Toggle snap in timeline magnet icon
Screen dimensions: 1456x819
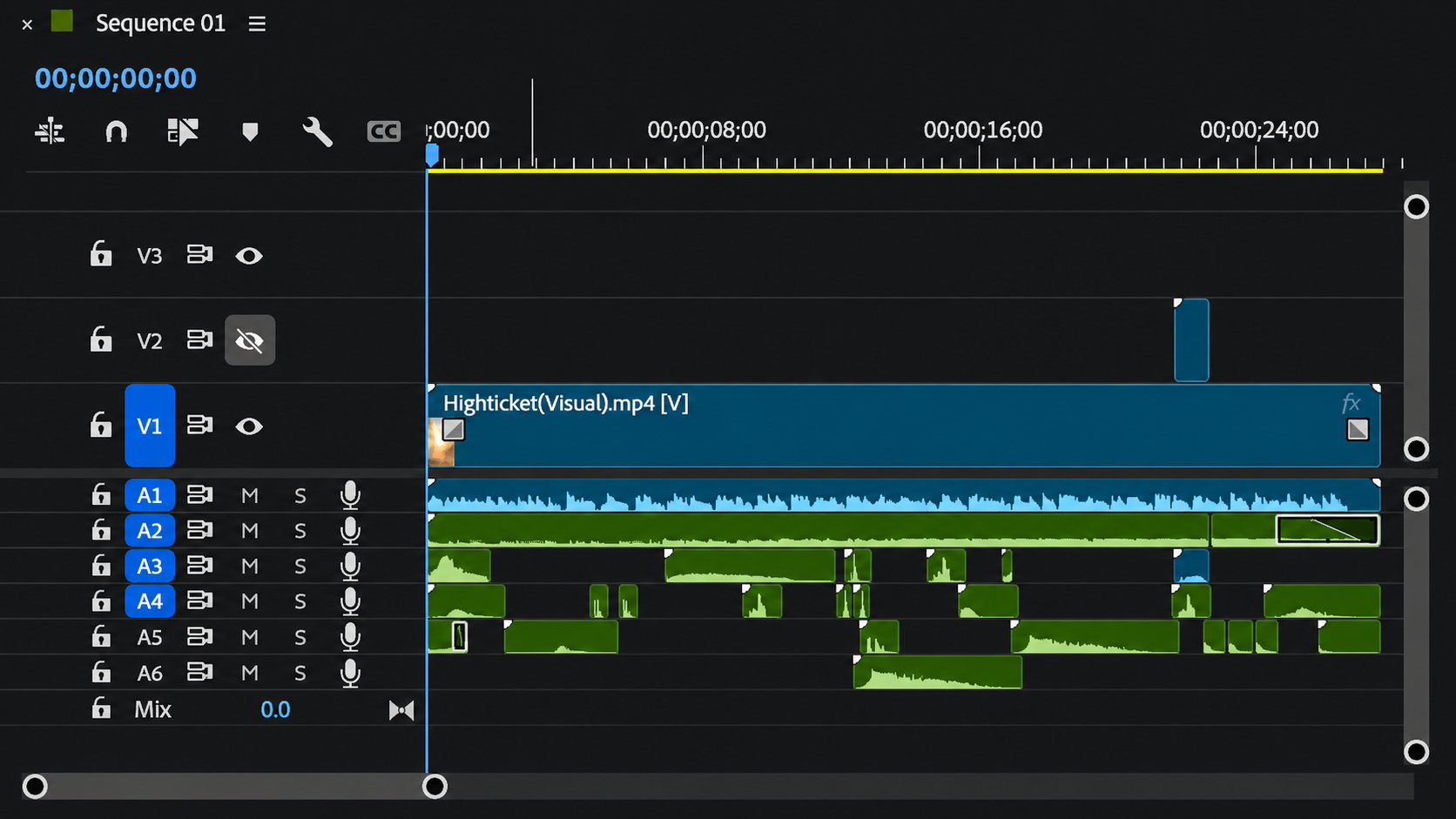[116, 131]
